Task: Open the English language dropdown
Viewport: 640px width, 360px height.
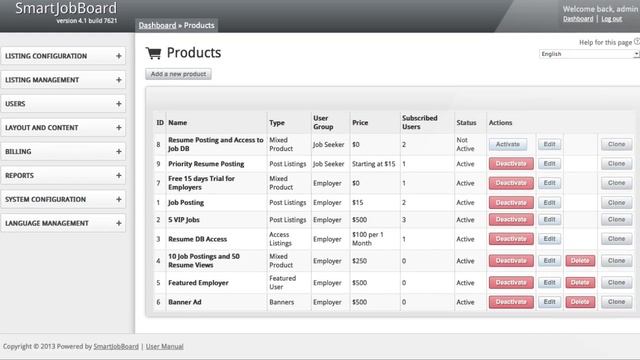Action: click(589, 54)
